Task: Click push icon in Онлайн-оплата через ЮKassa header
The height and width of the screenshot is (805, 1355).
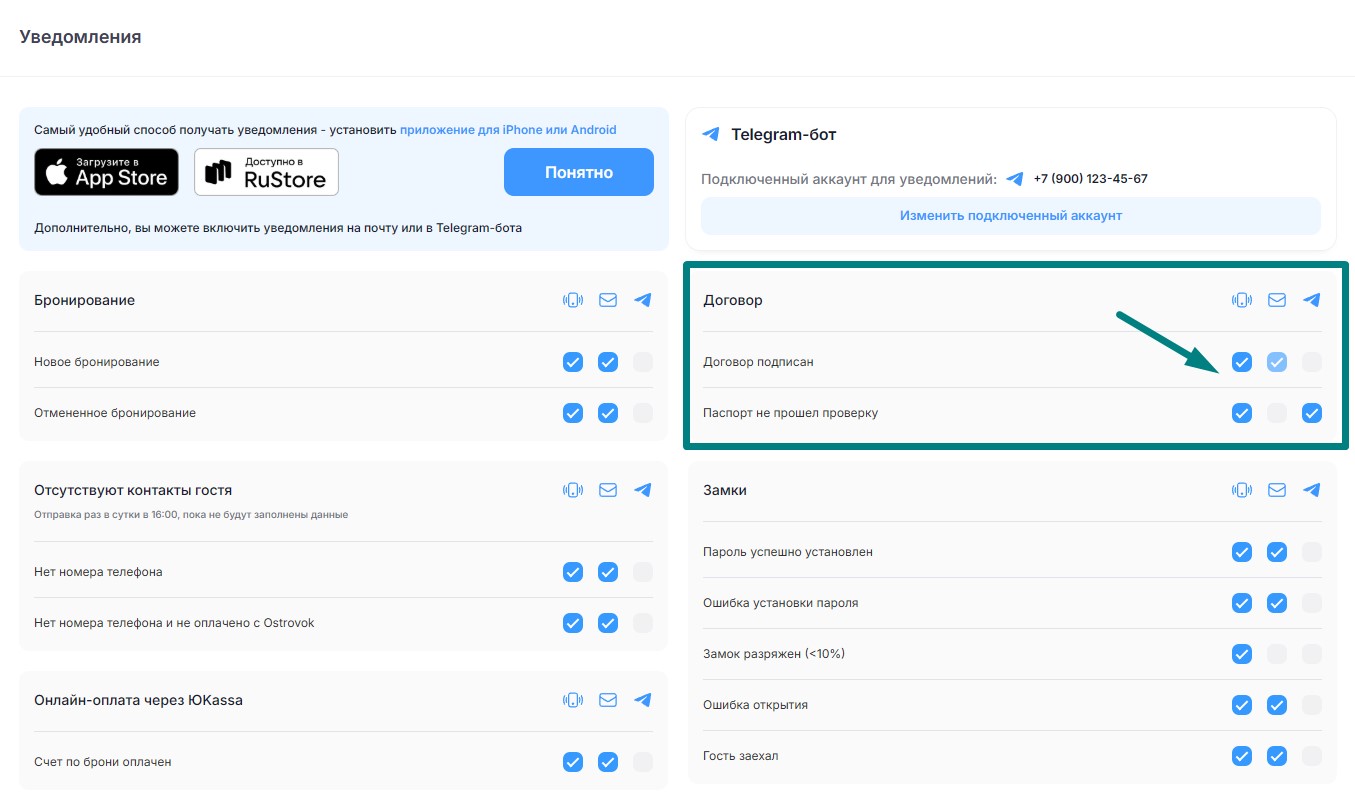Action: [x=573, y=700]
